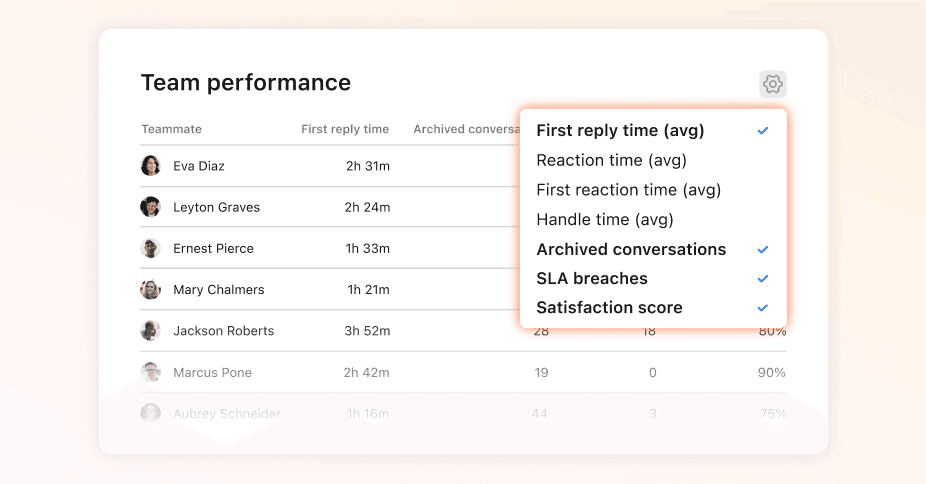Click Jackson Roberts's avatar photo

click(151, 331)
